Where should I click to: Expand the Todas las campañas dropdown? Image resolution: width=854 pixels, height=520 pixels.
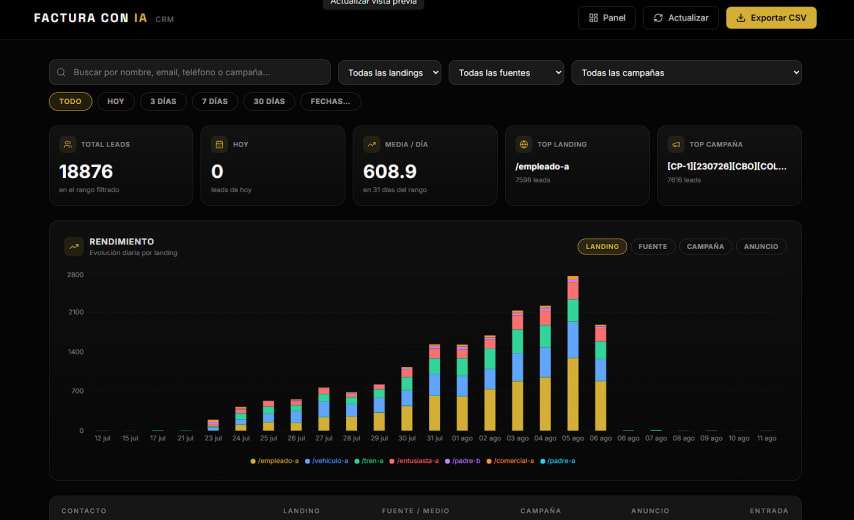pyautogui.click(x=686, y=72)
